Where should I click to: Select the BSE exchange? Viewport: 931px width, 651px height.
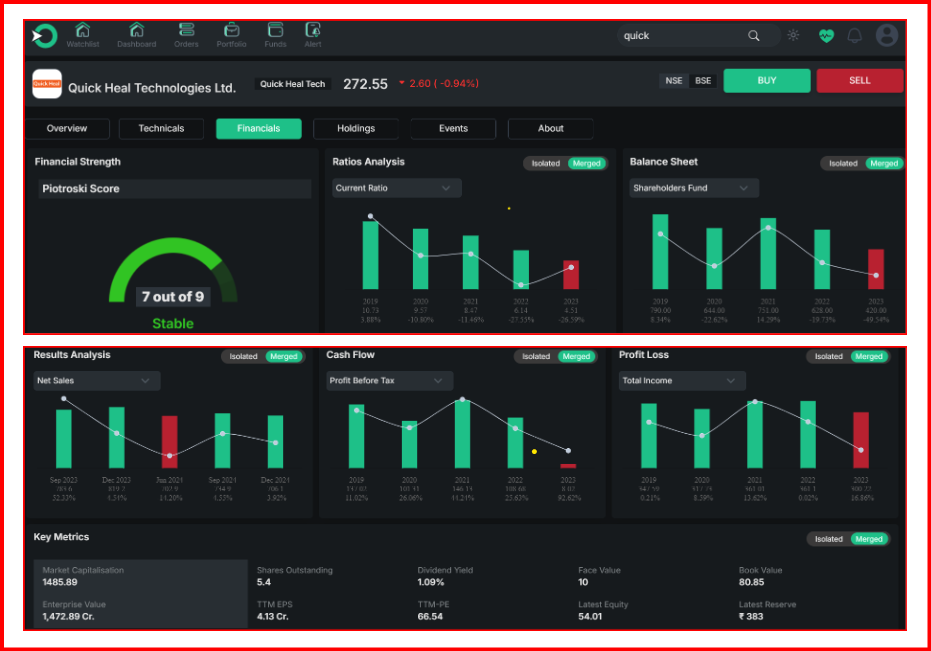point(703,81)
